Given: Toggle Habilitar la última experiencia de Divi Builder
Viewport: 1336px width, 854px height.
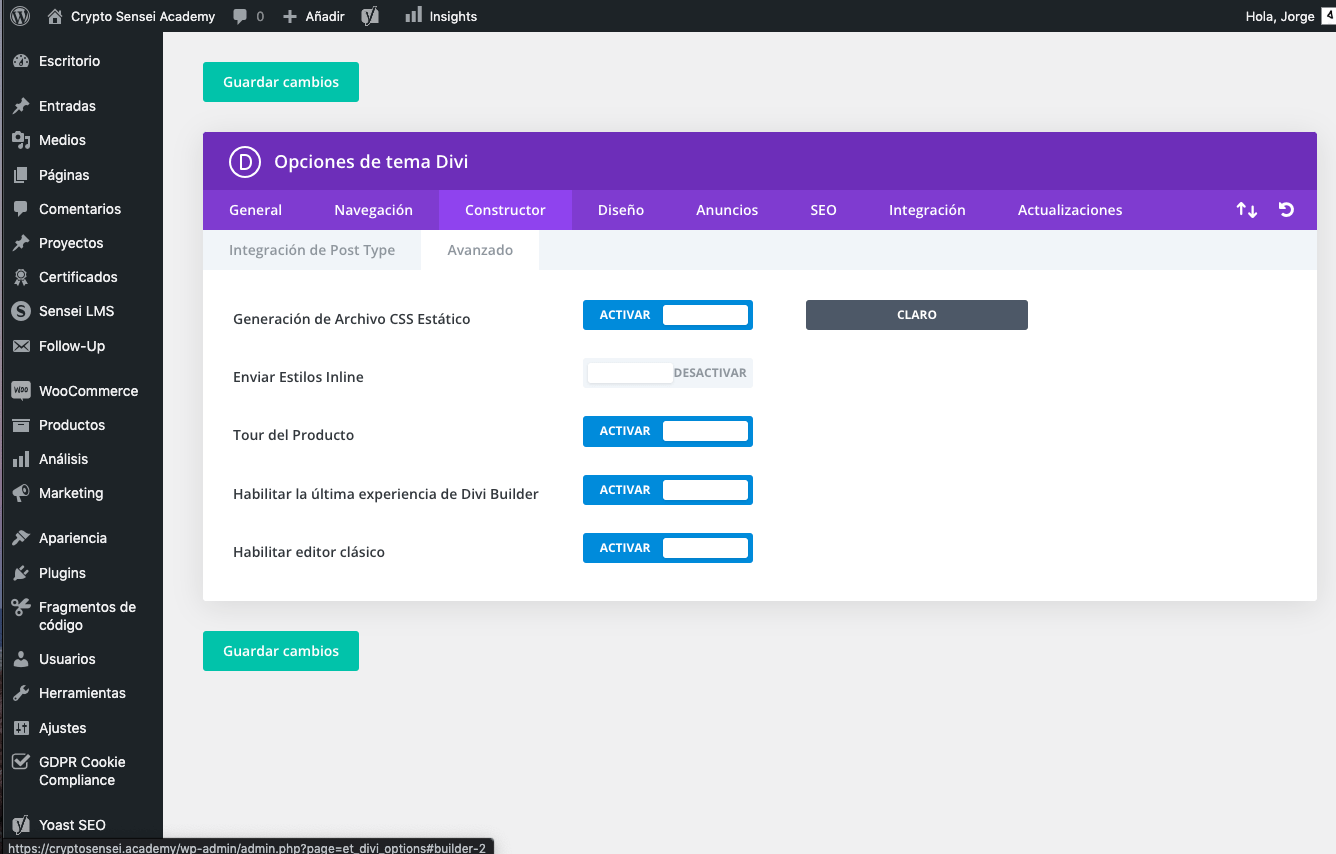Looking at the screenshot, I should [668, 490].
